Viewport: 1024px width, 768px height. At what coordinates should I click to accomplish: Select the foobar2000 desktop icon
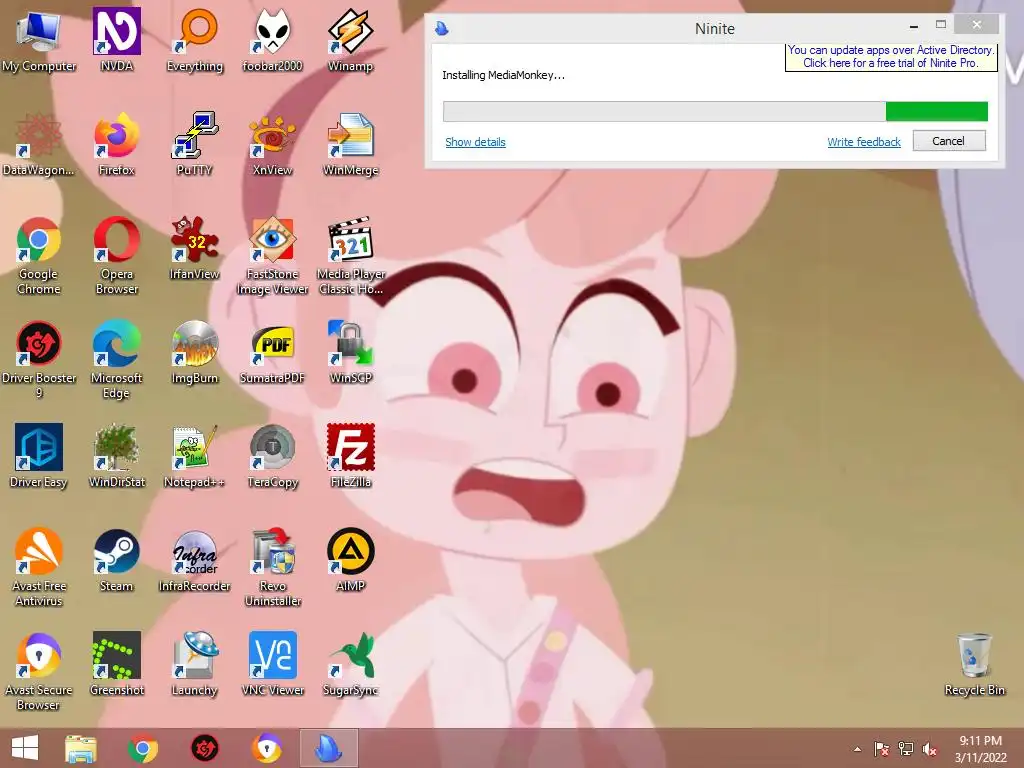point(272,41)
